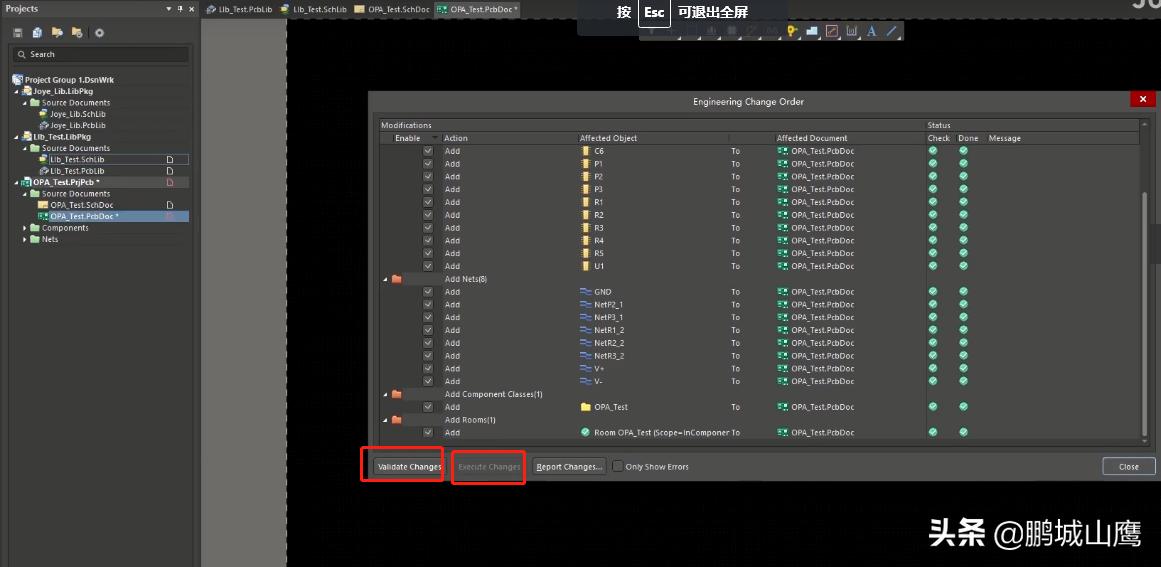Click the Execute Changes button
The height and width of the screenshot is (567, 1161).
coord(489,467)
